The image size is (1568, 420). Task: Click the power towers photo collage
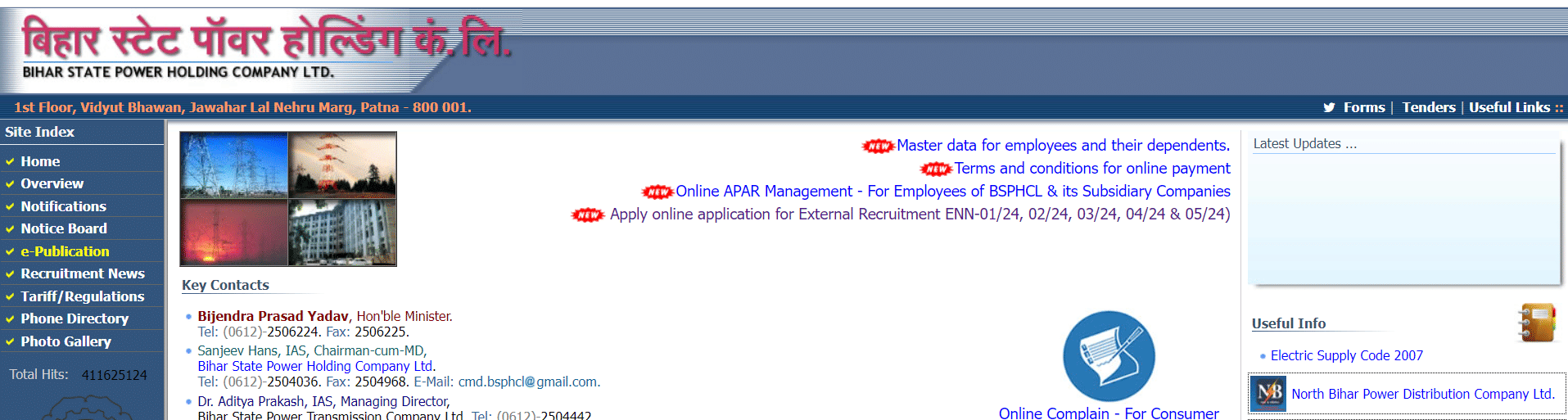coord(288,199)
